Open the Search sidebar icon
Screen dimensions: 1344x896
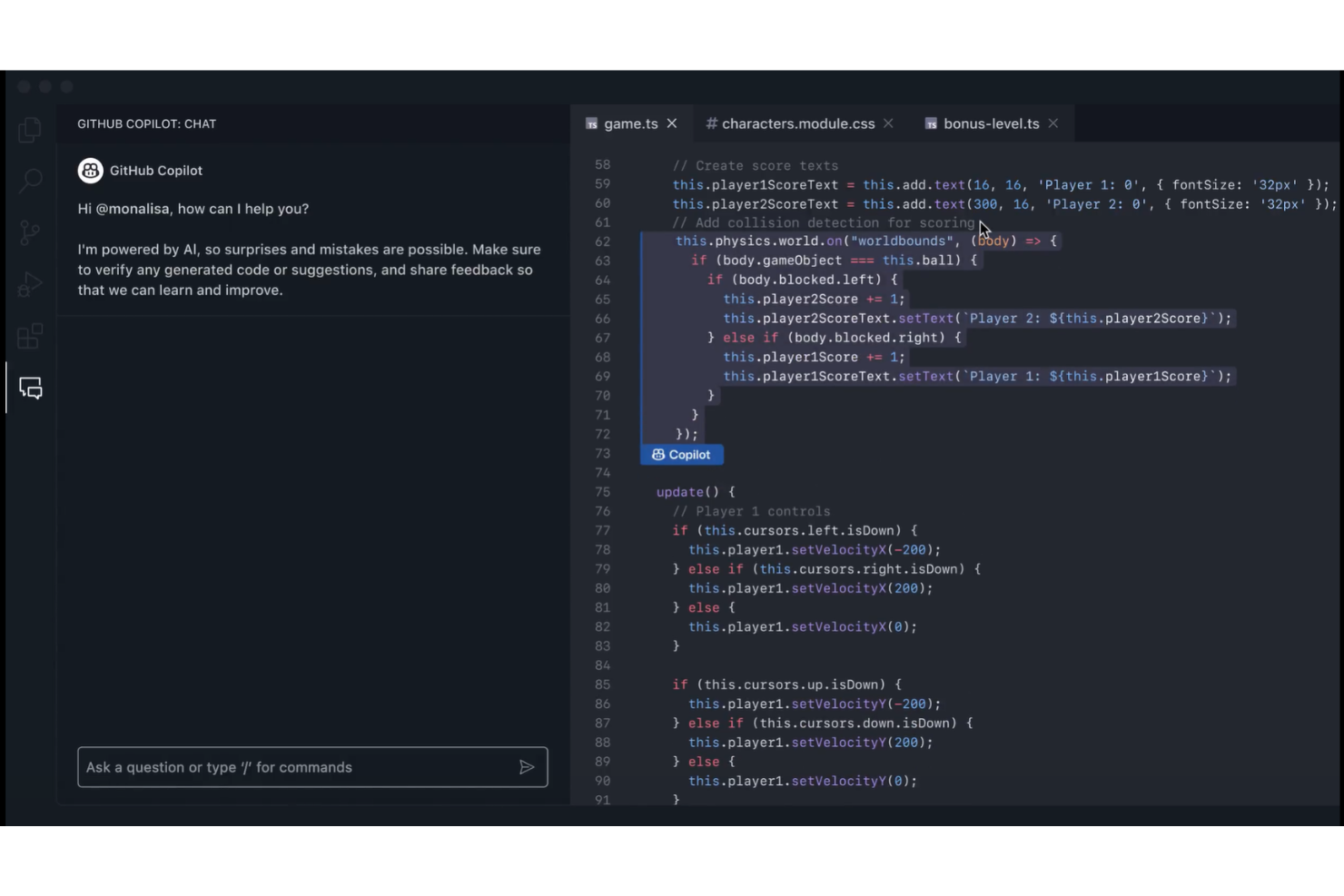29,181
